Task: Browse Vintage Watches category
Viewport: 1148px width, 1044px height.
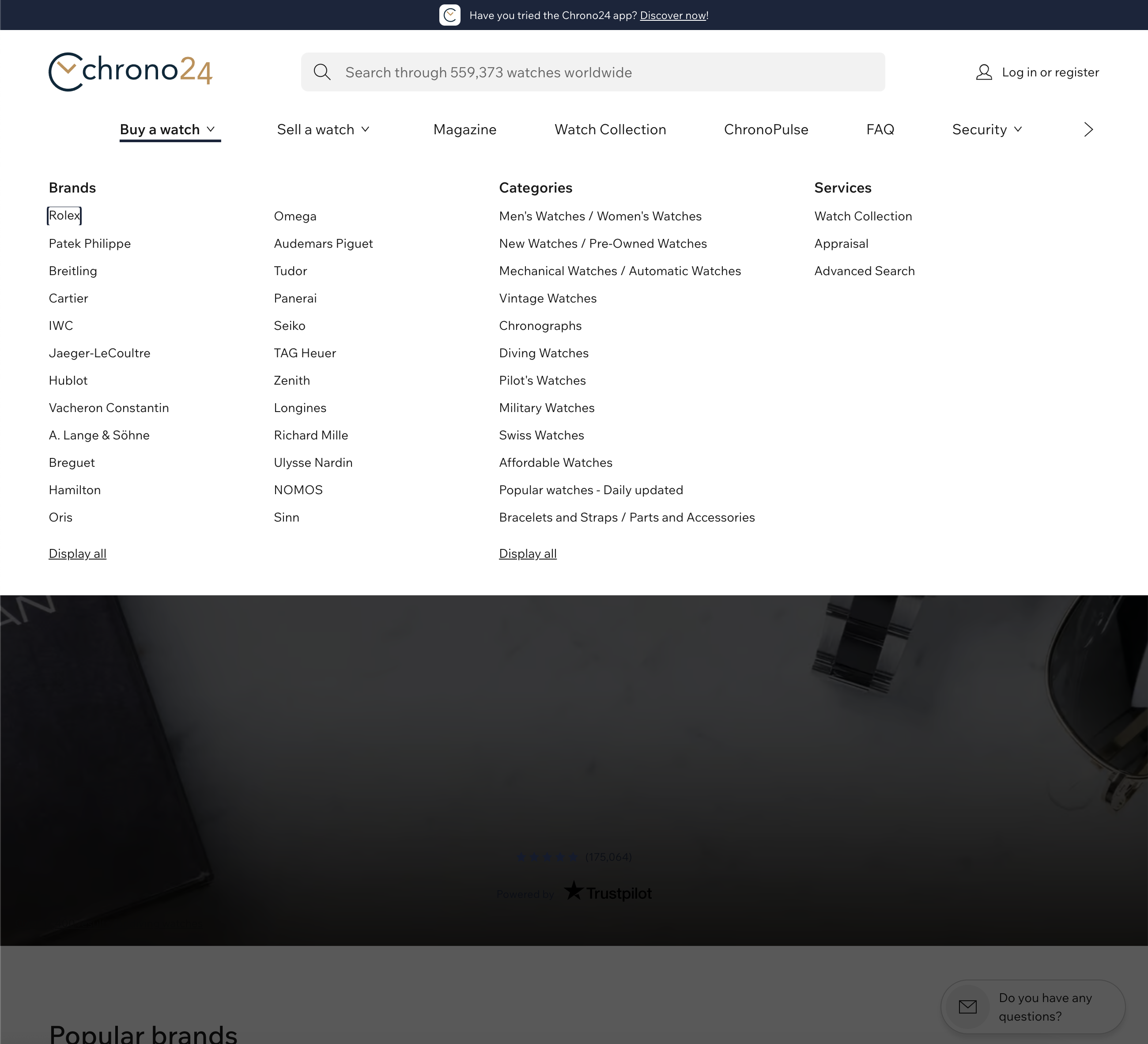Action: point(547,298)
